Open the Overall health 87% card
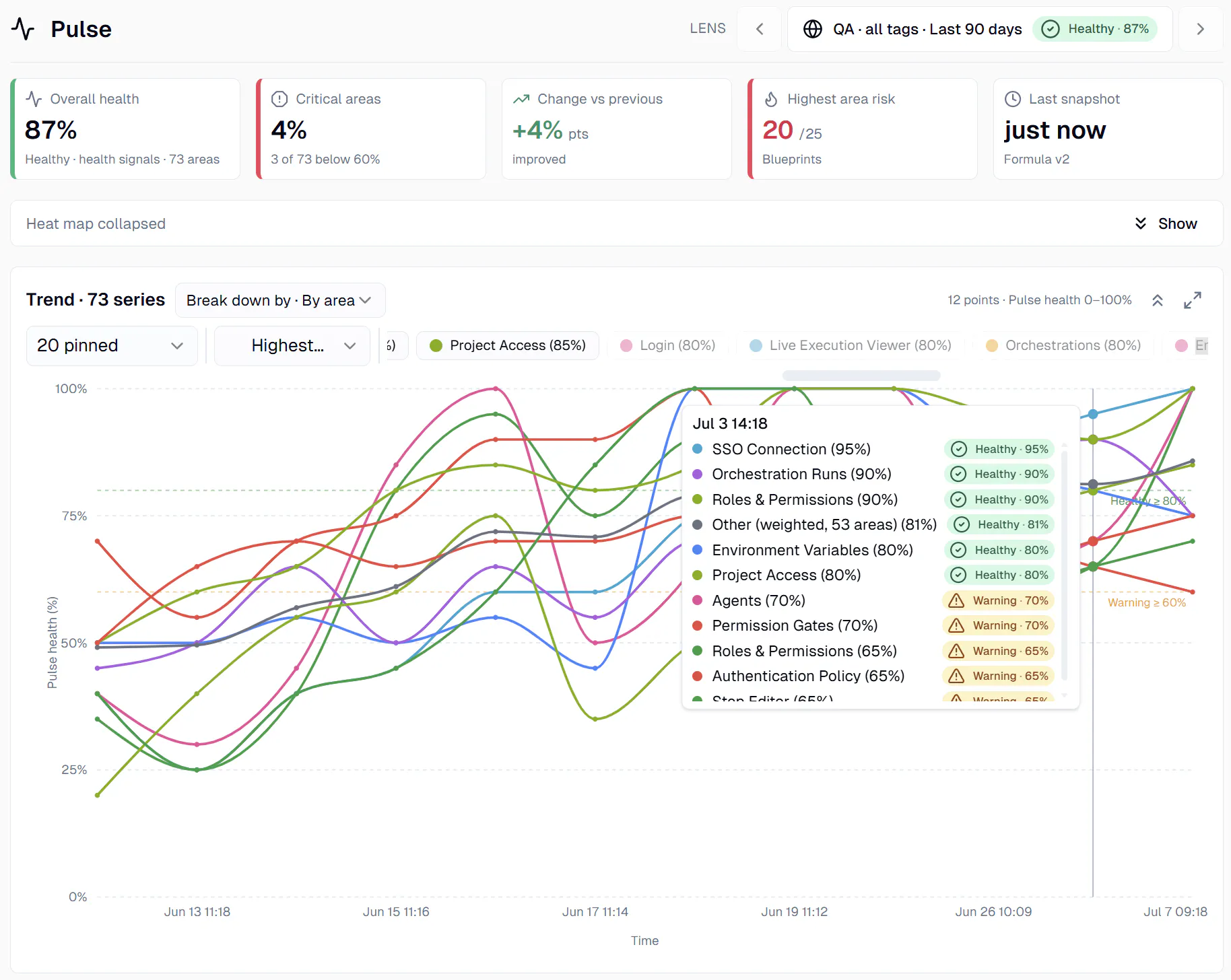 point(125,129)
